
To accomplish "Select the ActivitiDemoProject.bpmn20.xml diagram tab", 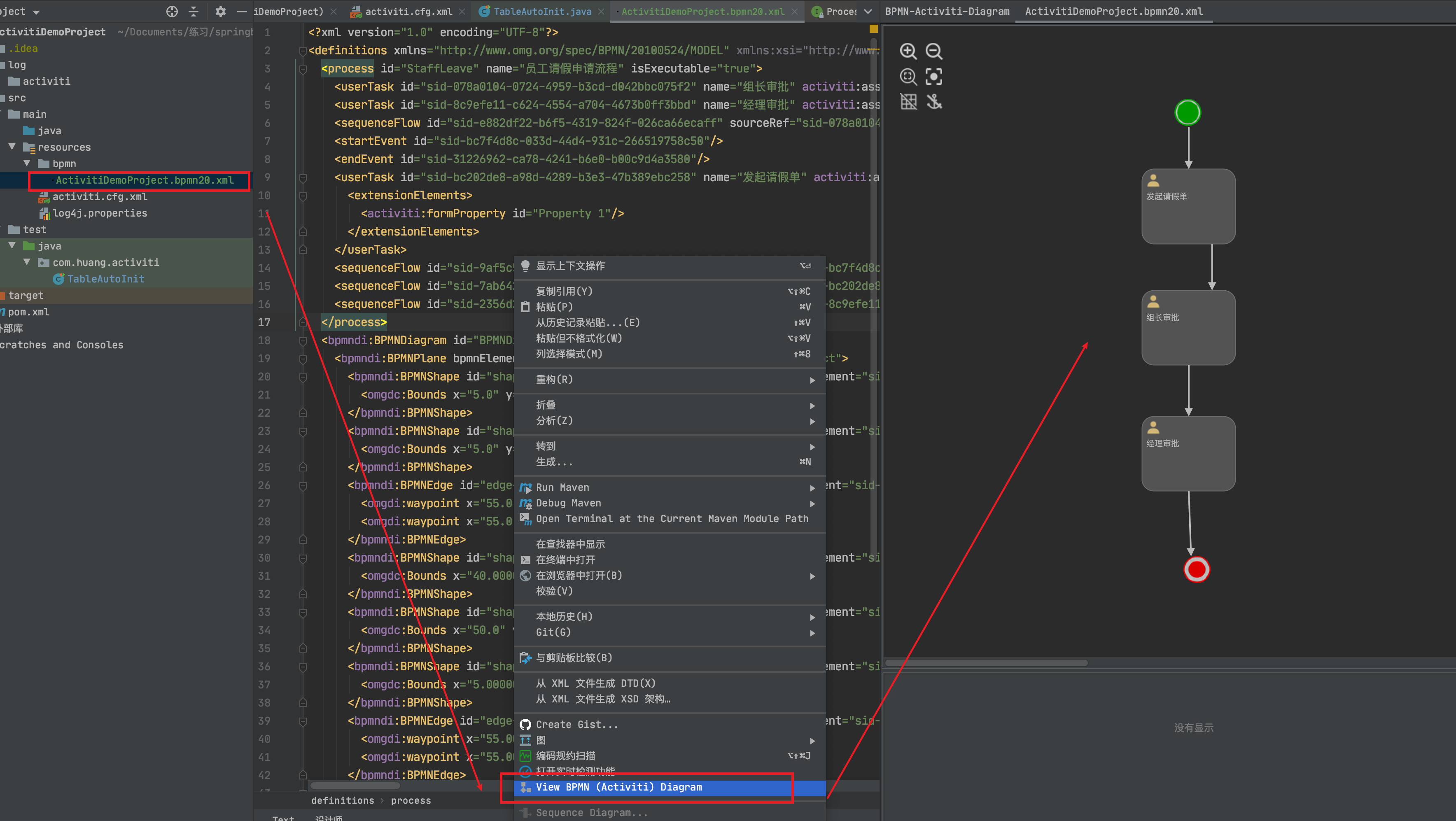I will point(1114,11).
